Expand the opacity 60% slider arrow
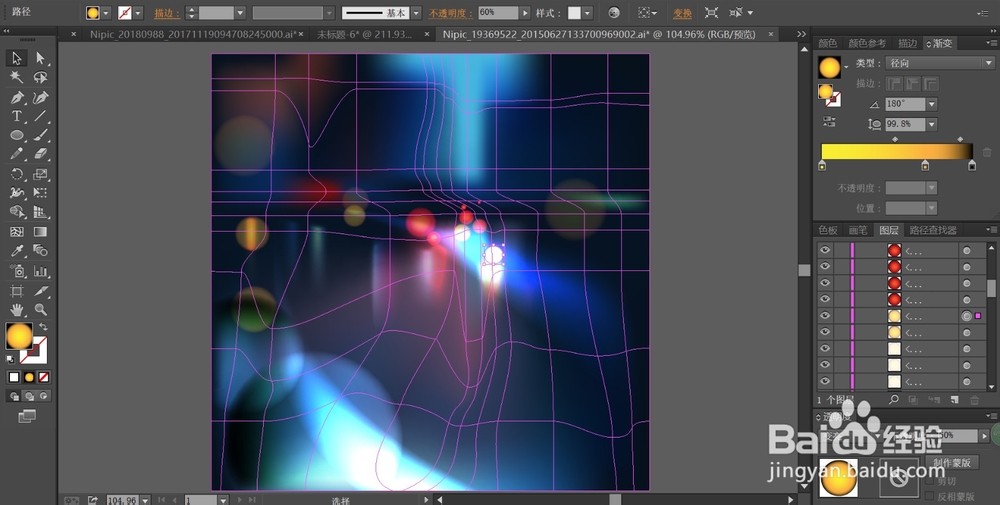 525,13
